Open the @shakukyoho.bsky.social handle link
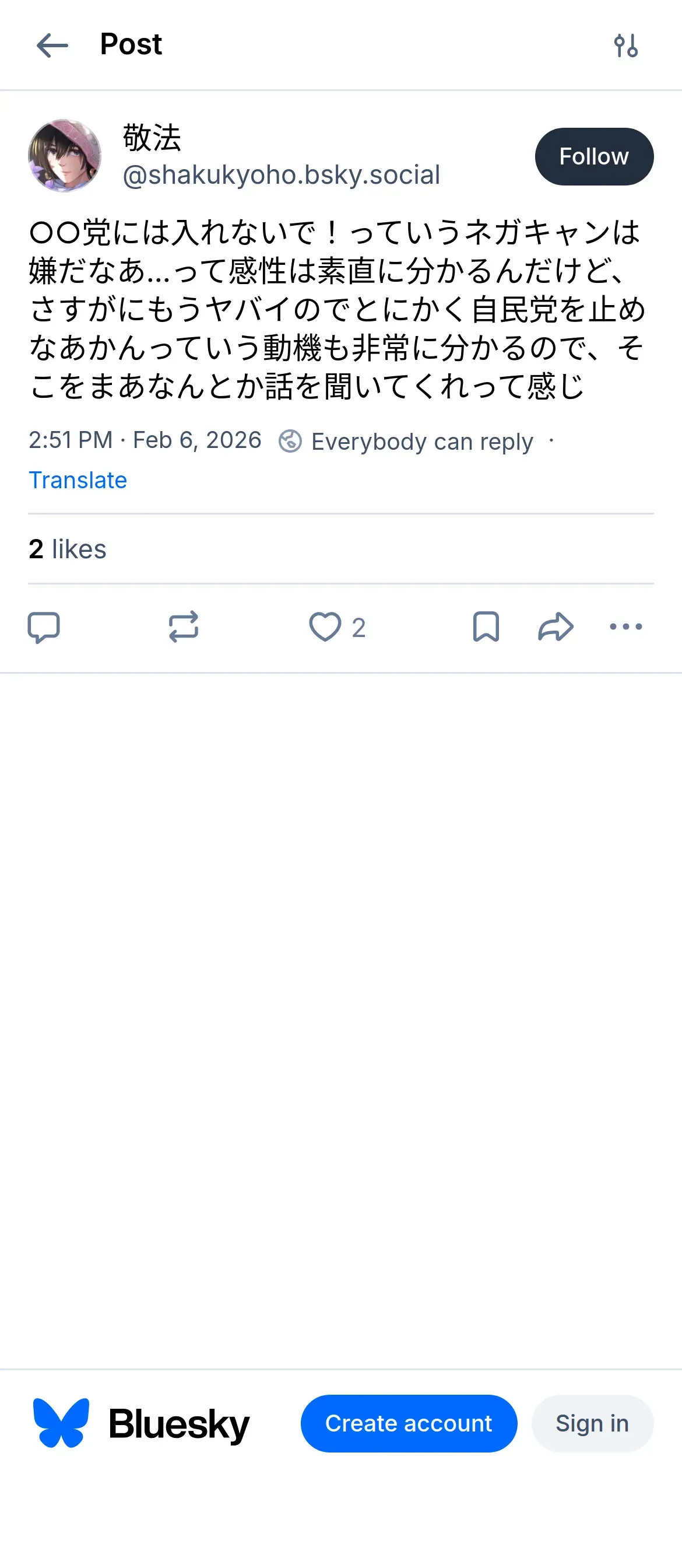 (281, 176)
